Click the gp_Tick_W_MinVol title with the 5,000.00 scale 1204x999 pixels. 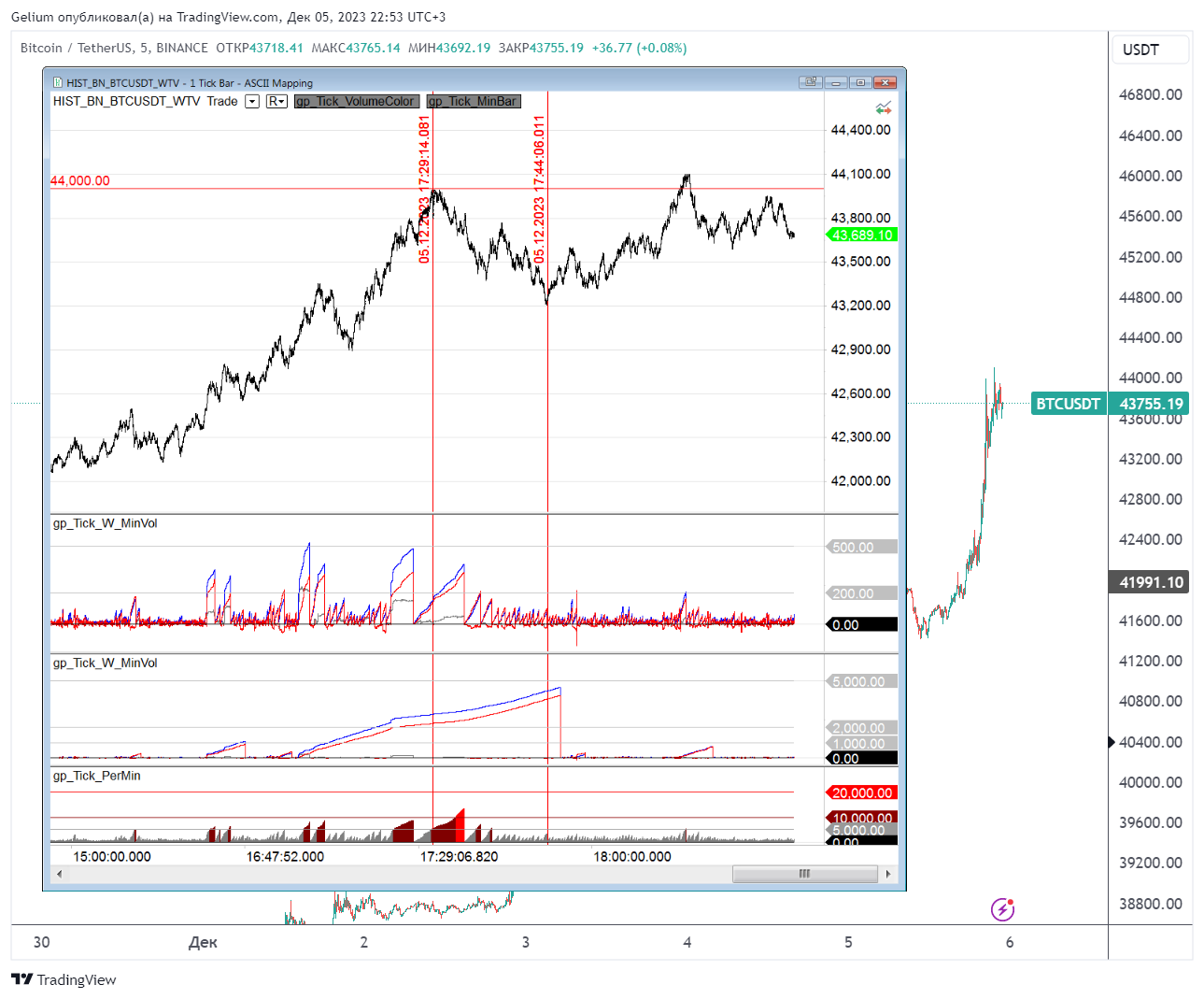click(x=105, y=663)
